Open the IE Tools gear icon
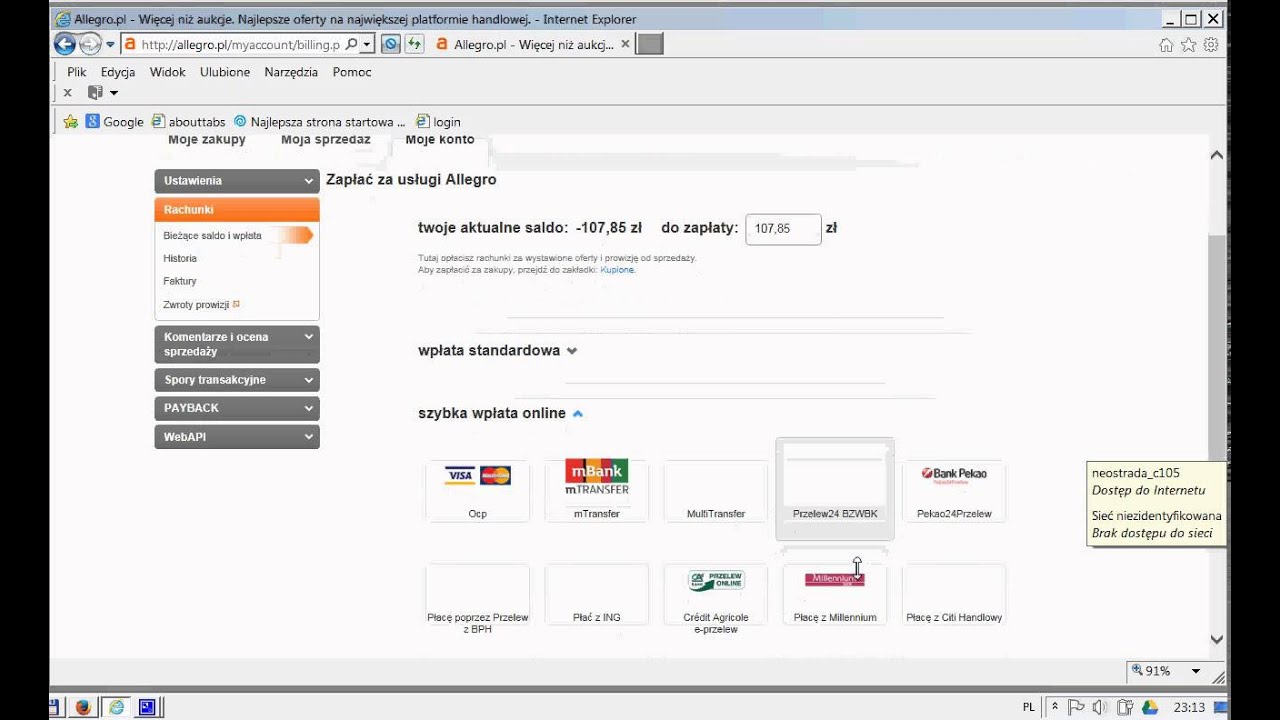This screenshot has height=720, width=1280. pyautogui.click(x=1211, y=45)
